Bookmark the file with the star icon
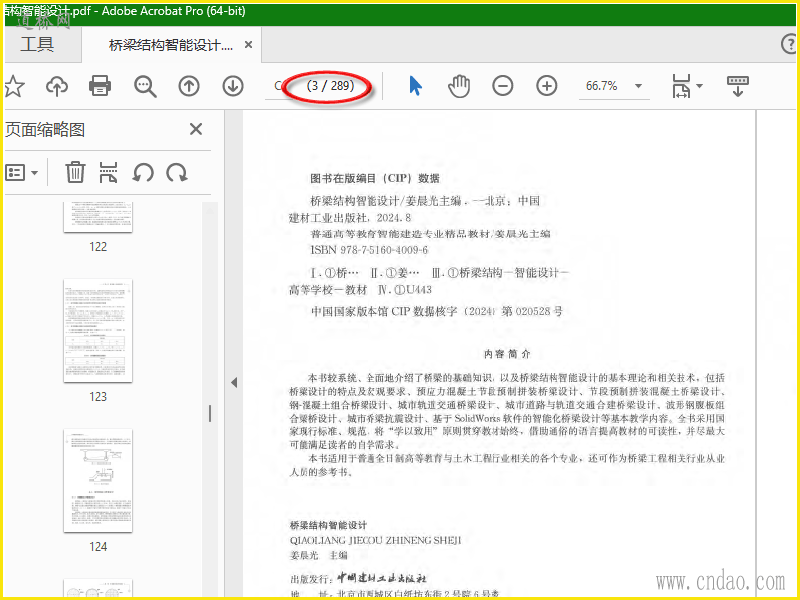Viewport: 800px width, 600px height. 14,86
